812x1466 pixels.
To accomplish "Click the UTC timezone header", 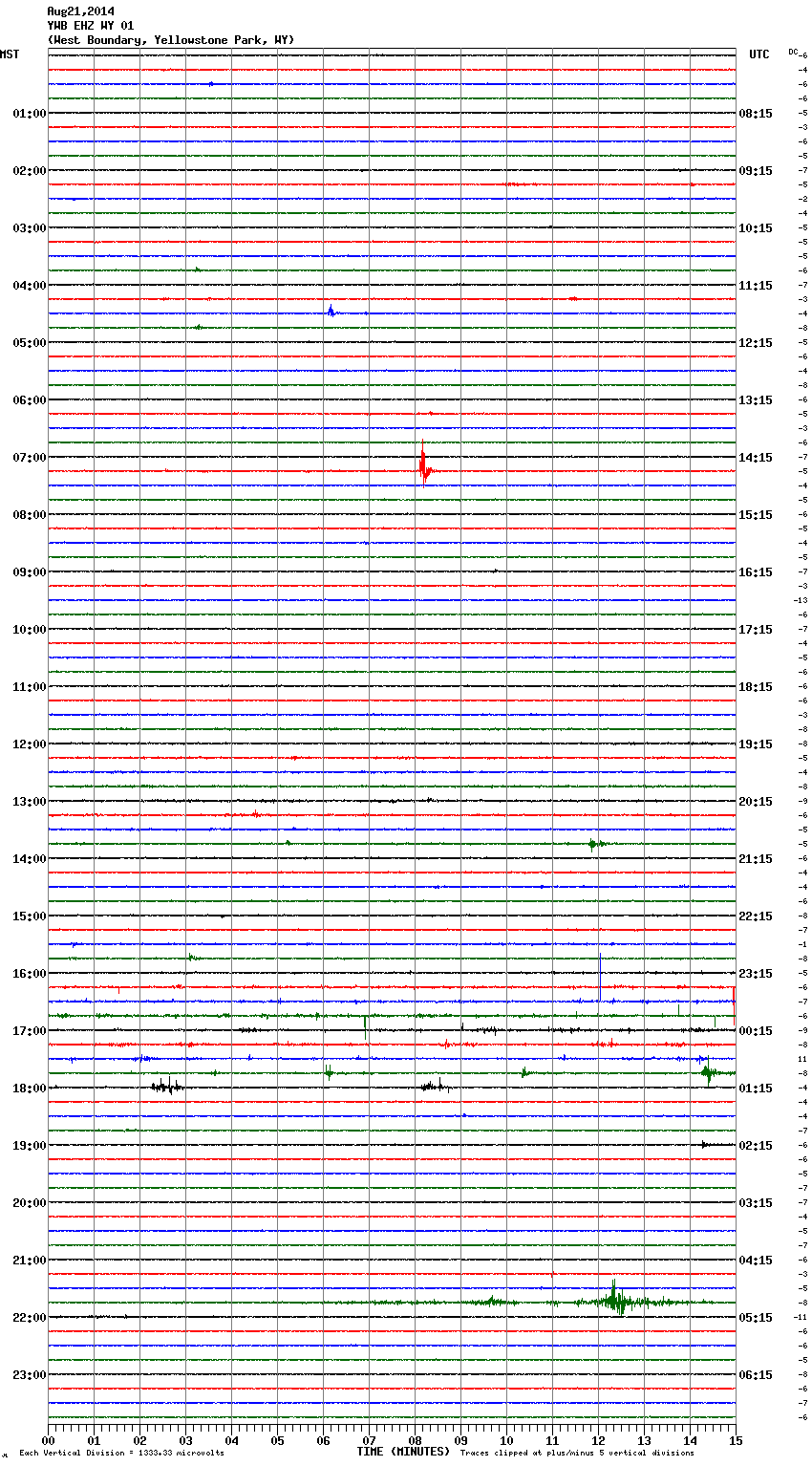I will coord(759,54).
